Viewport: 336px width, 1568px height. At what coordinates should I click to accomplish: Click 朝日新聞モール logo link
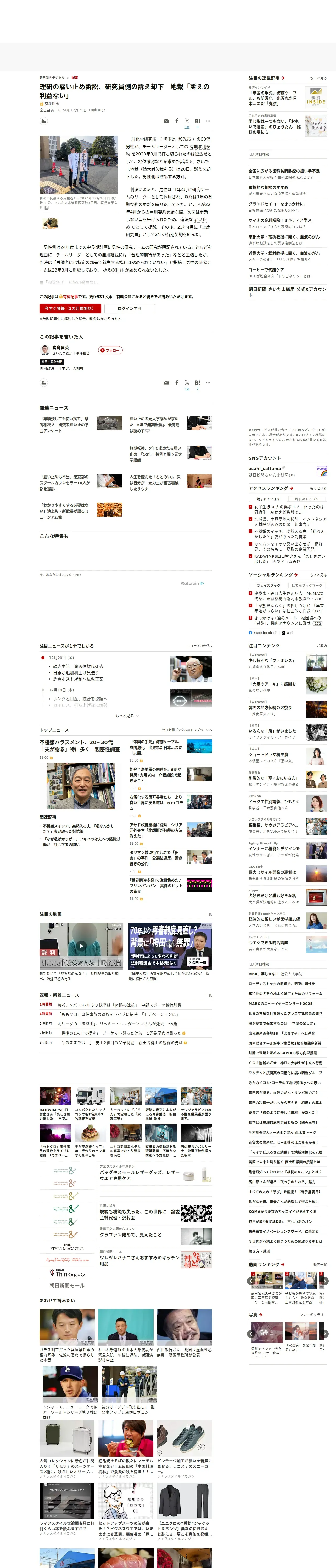[x=67, y=1285]
